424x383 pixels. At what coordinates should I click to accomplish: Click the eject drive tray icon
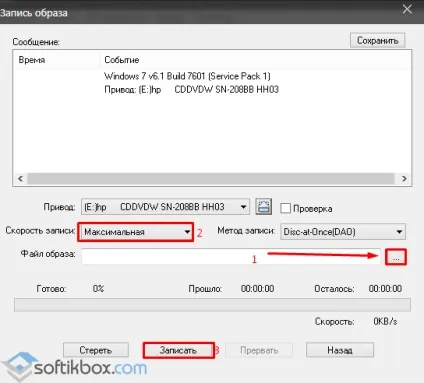click(264, 207)
